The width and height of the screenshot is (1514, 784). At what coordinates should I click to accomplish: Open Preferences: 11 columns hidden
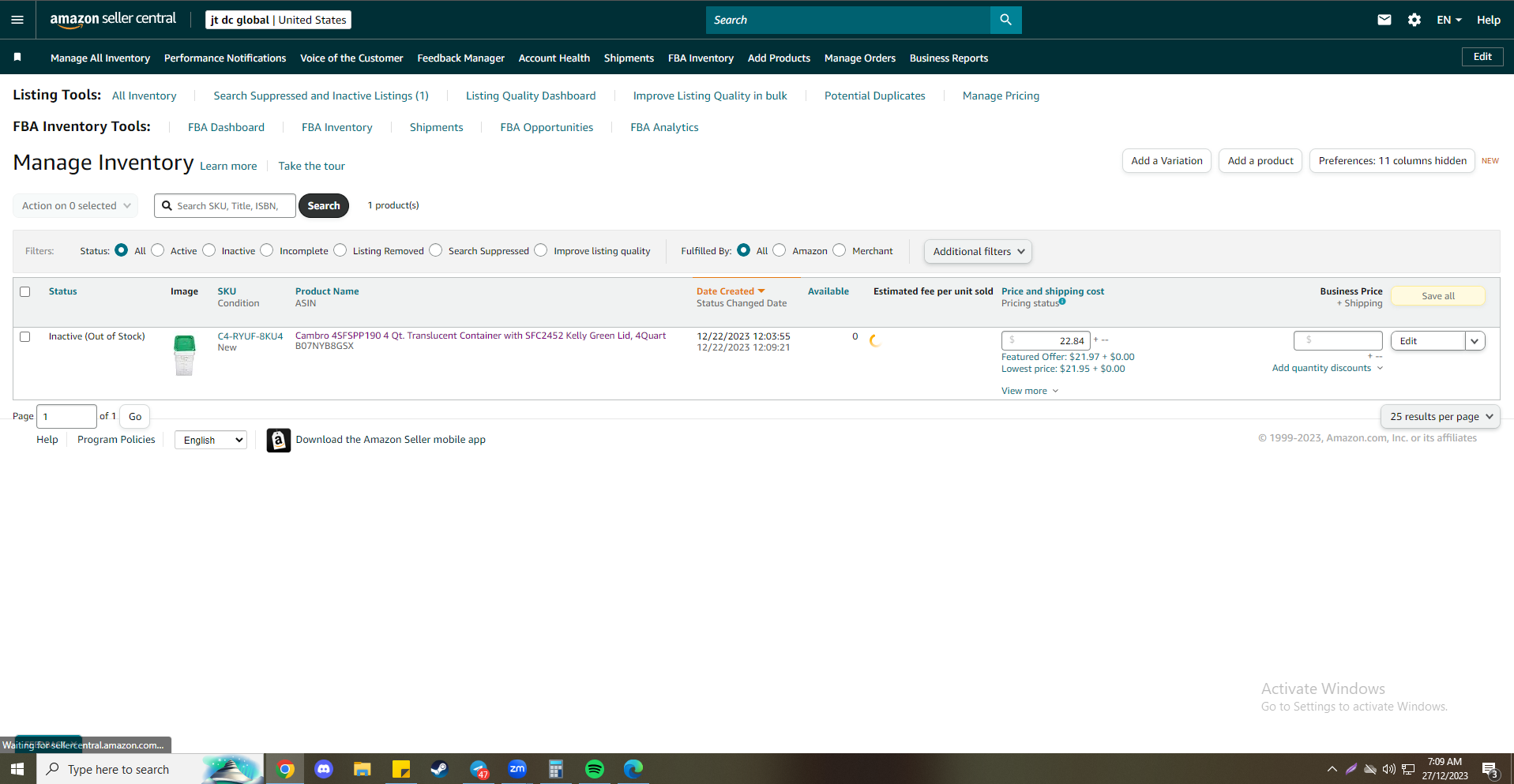click(1392, 161)
